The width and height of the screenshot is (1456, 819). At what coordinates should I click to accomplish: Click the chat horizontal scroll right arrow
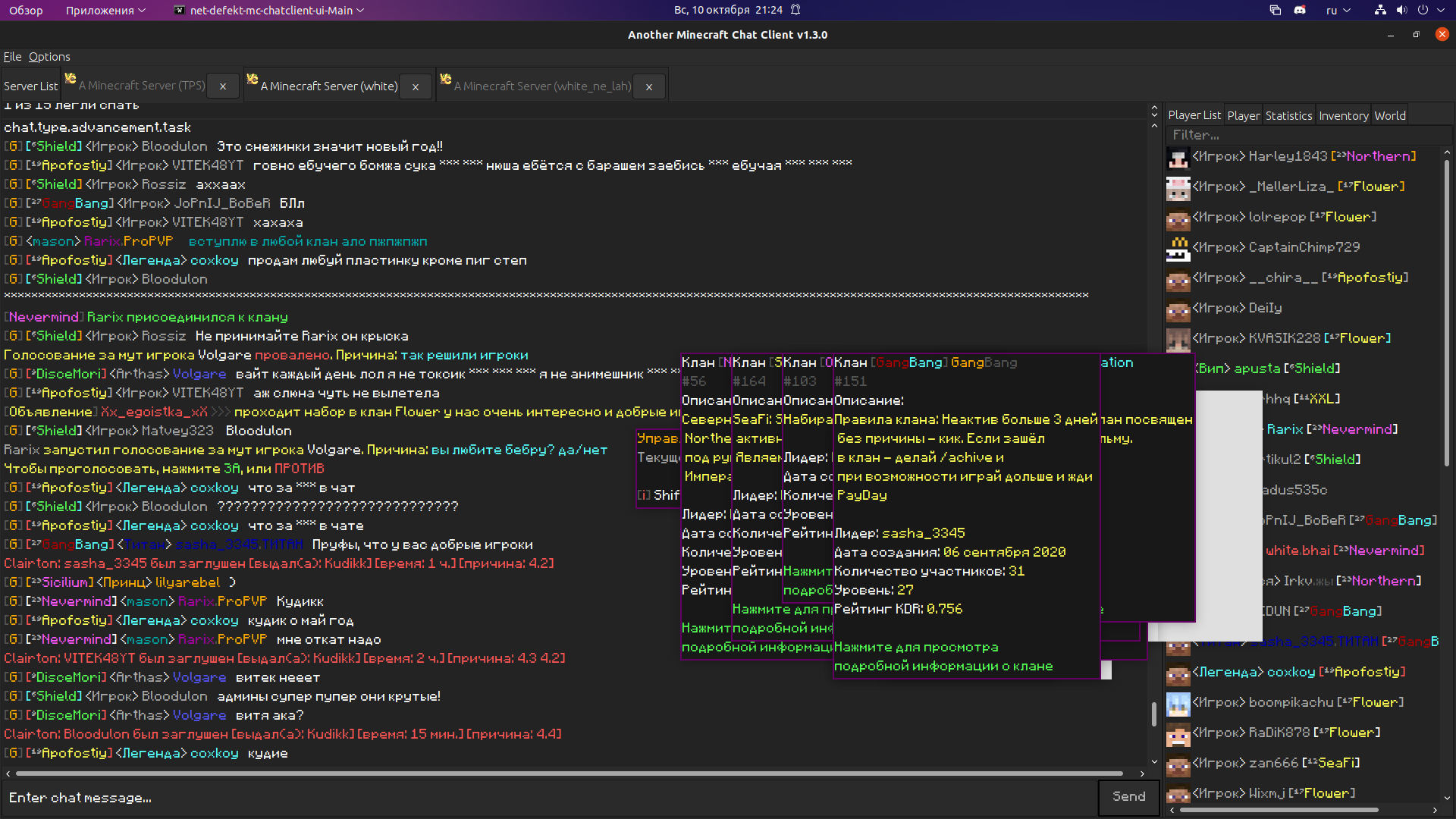click(x=1142, y=773)
